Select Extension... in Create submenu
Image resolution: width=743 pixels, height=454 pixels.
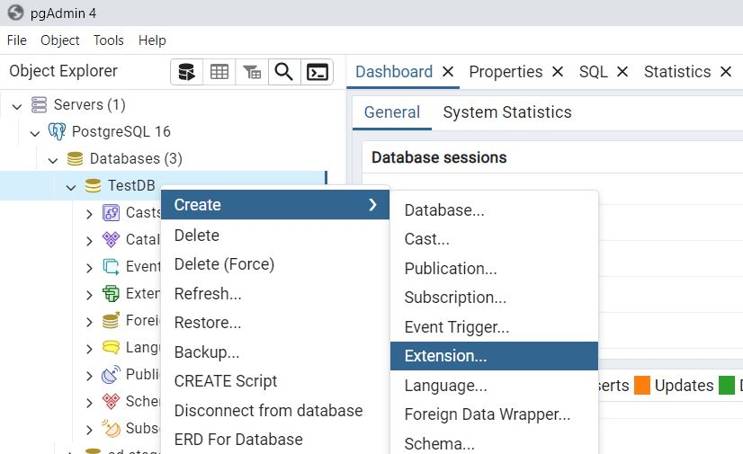point(494,356)
